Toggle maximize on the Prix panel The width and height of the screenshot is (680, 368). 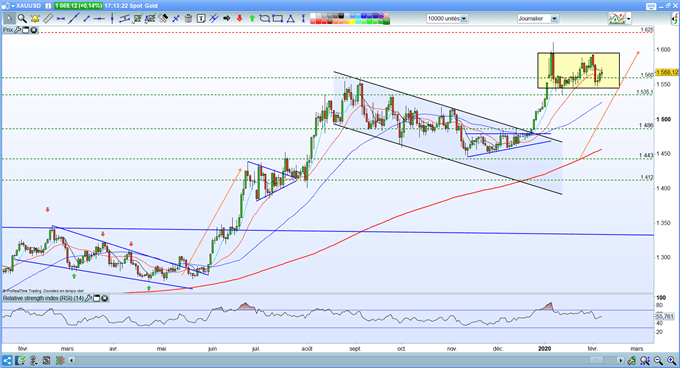[x=25, y=30]
